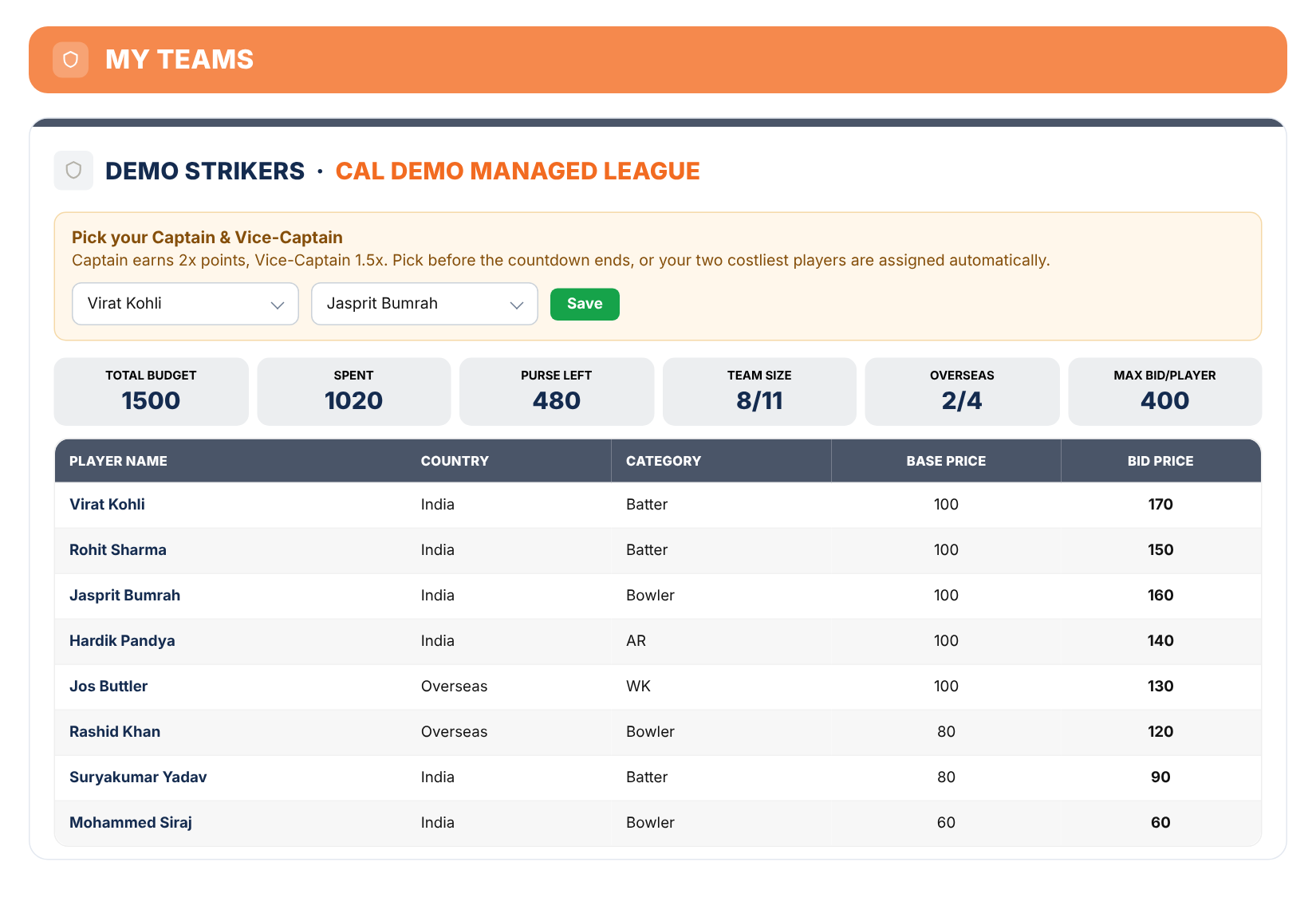Click the Category column header
1316x913 pixels.
[664, 461]
